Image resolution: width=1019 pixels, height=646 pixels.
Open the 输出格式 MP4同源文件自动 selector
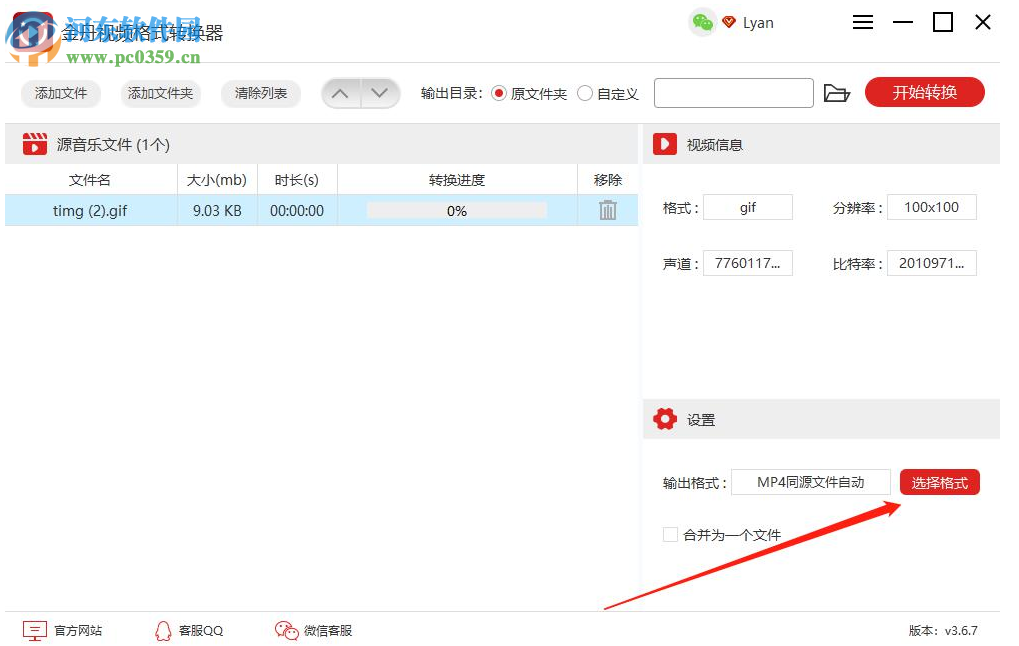click(811, 481)
